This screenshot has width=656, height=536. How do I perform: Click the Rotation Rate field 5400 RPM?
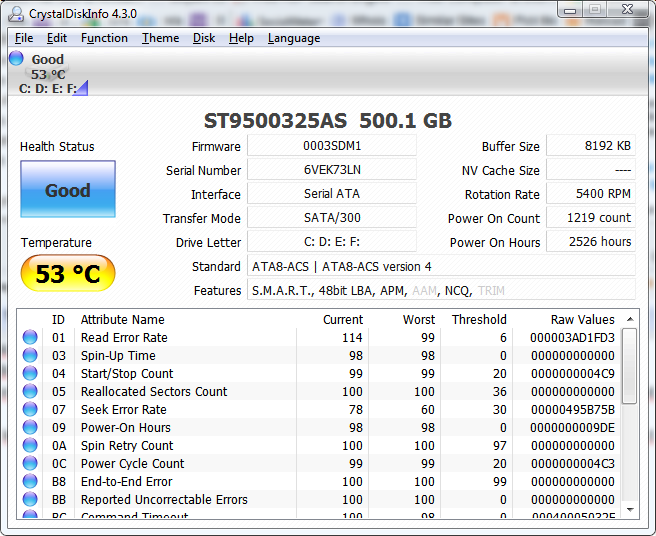click(x=591, y=194)
